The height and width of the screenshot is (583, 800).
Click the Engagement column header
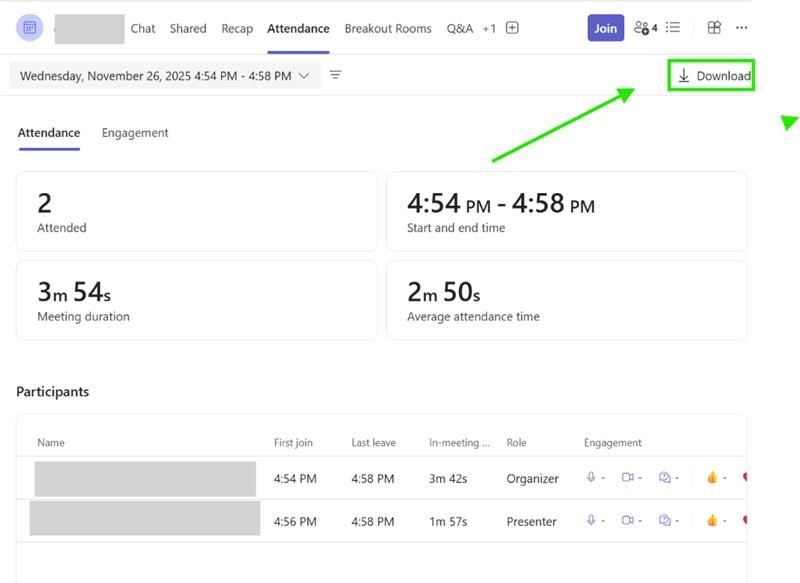click(613, 442)
